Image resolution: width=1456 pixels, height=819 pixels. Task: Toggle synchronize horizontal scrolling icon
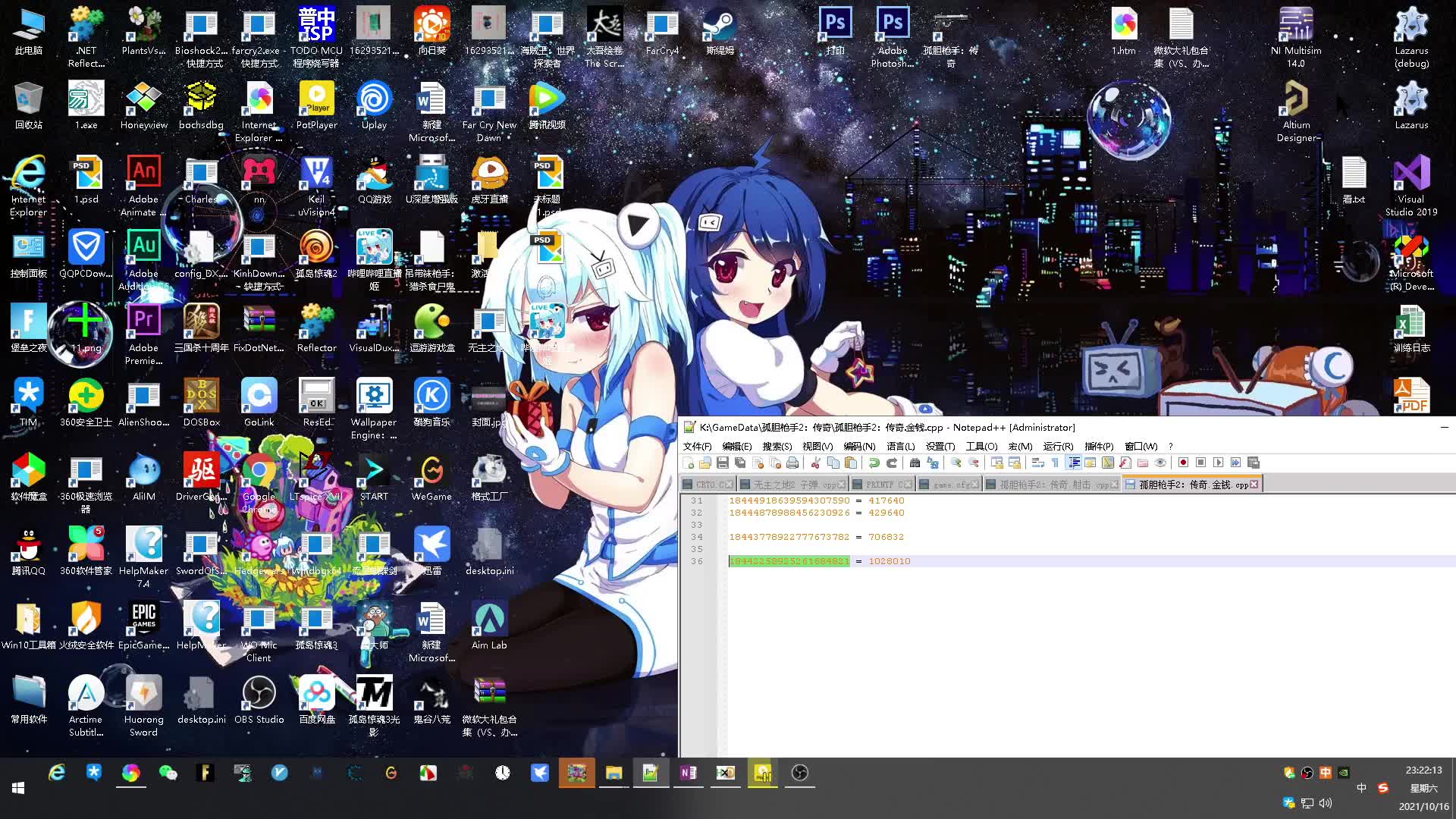click(1015, 463)
